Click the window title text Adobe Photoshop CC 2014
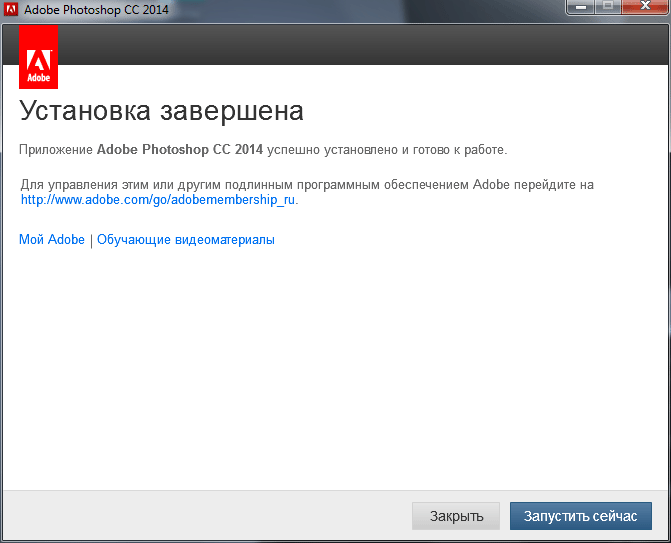The width and height of the screenshot is (671, 543). coord(97,10)
